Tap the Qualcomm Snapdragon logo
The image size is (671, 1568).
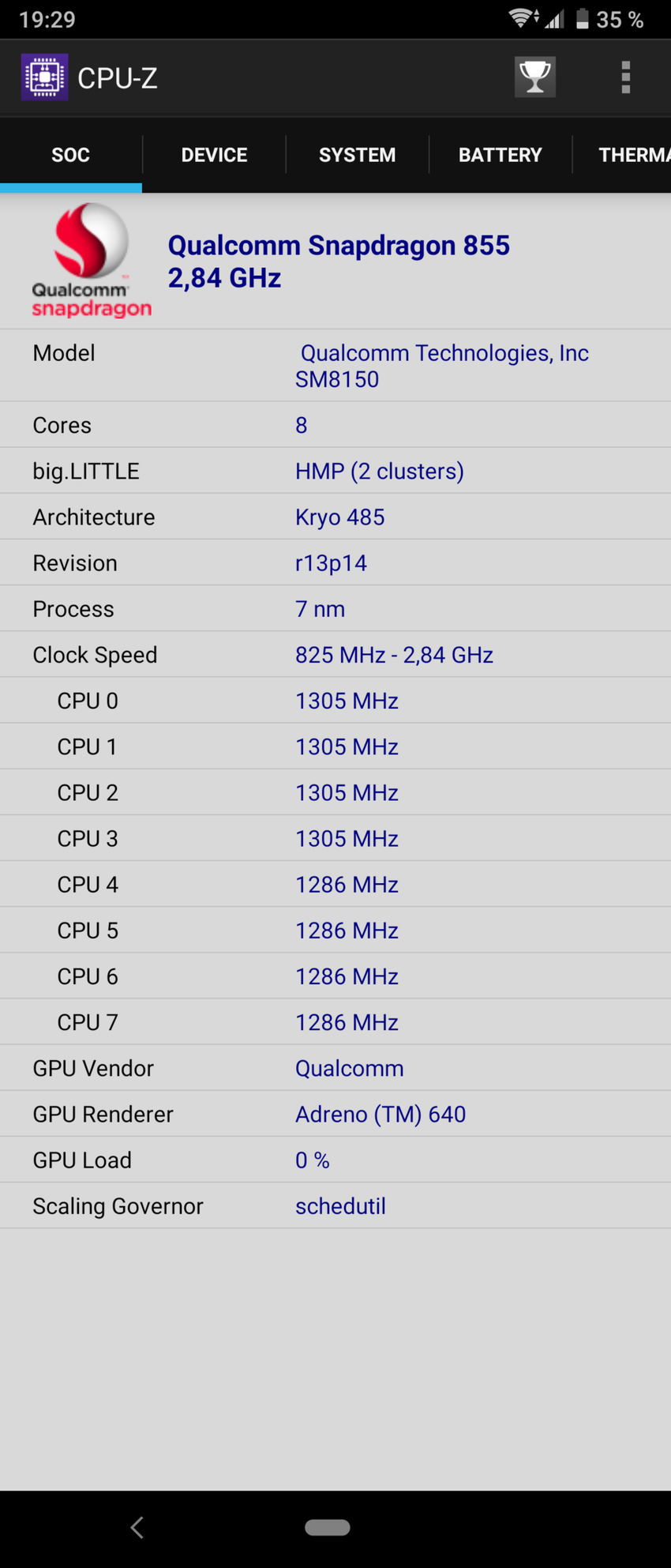click(x=92, y=261)
